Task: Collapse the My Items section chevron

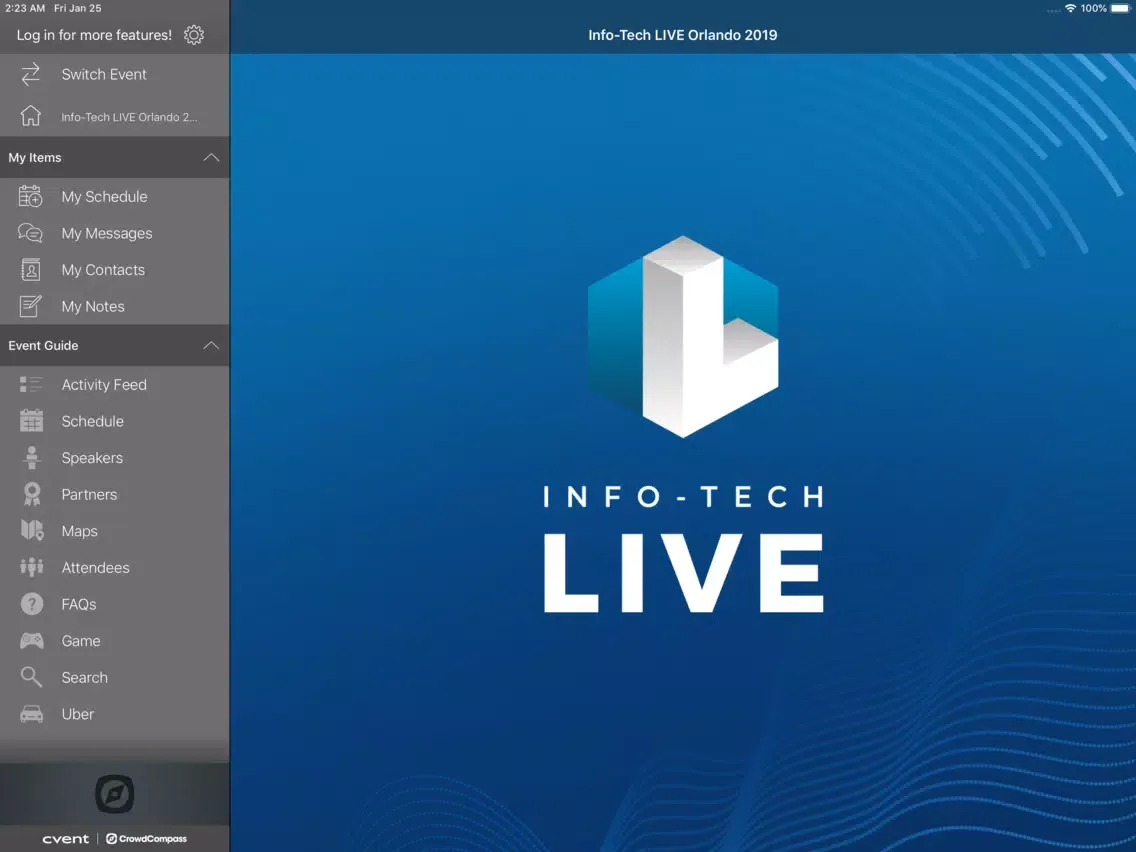Action: point(211,157)
